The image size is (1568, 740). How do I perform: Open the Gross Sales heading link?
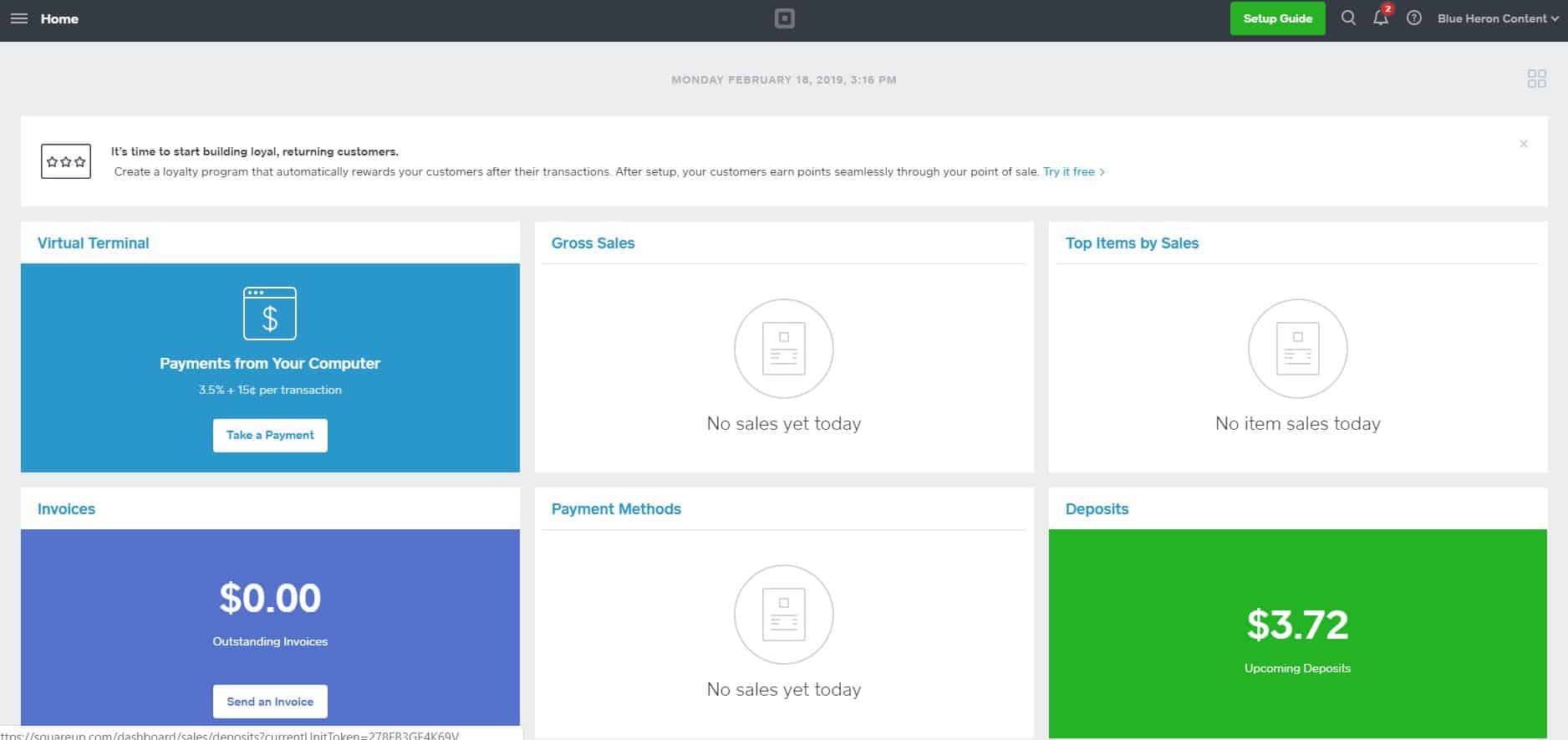593,243
